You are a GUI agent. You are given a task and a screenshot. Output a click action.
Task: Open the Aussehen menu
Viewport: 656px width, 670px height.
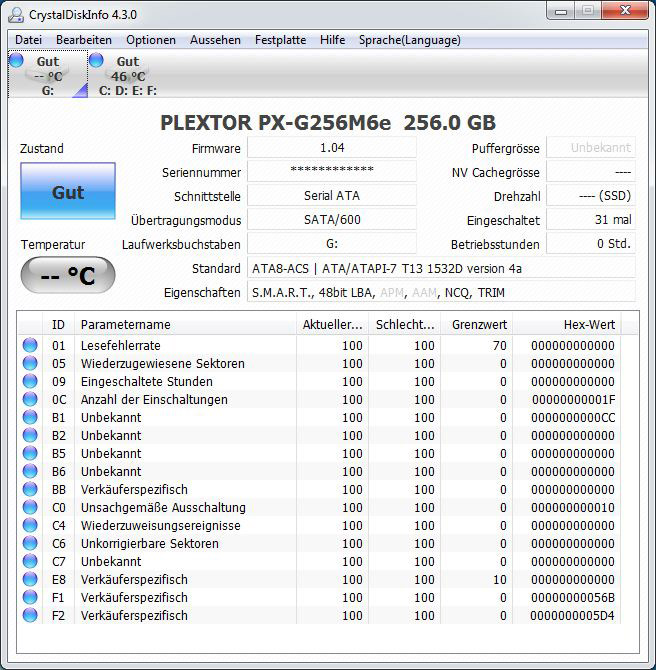215,40
